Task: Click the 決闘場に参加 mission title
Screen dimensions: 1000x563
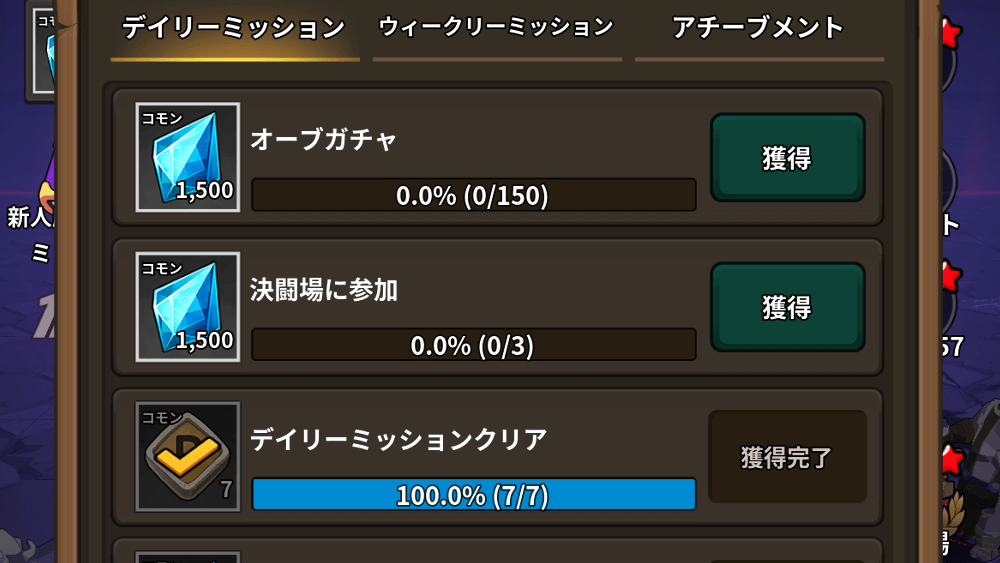Action: point(324,290)
